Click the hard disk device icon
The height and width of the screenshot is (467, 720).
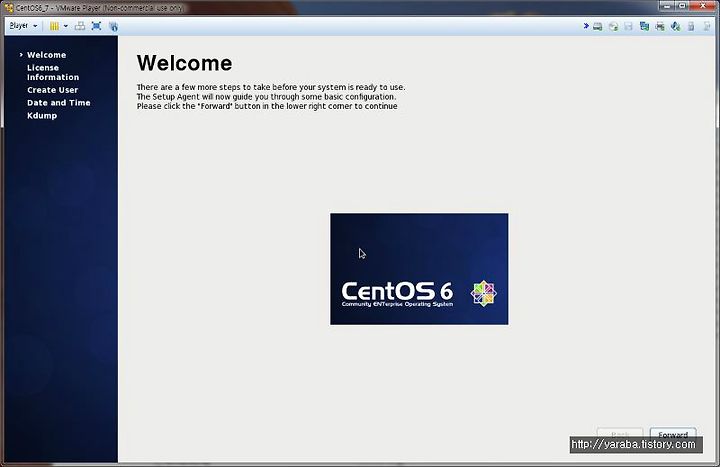(597, 27)
